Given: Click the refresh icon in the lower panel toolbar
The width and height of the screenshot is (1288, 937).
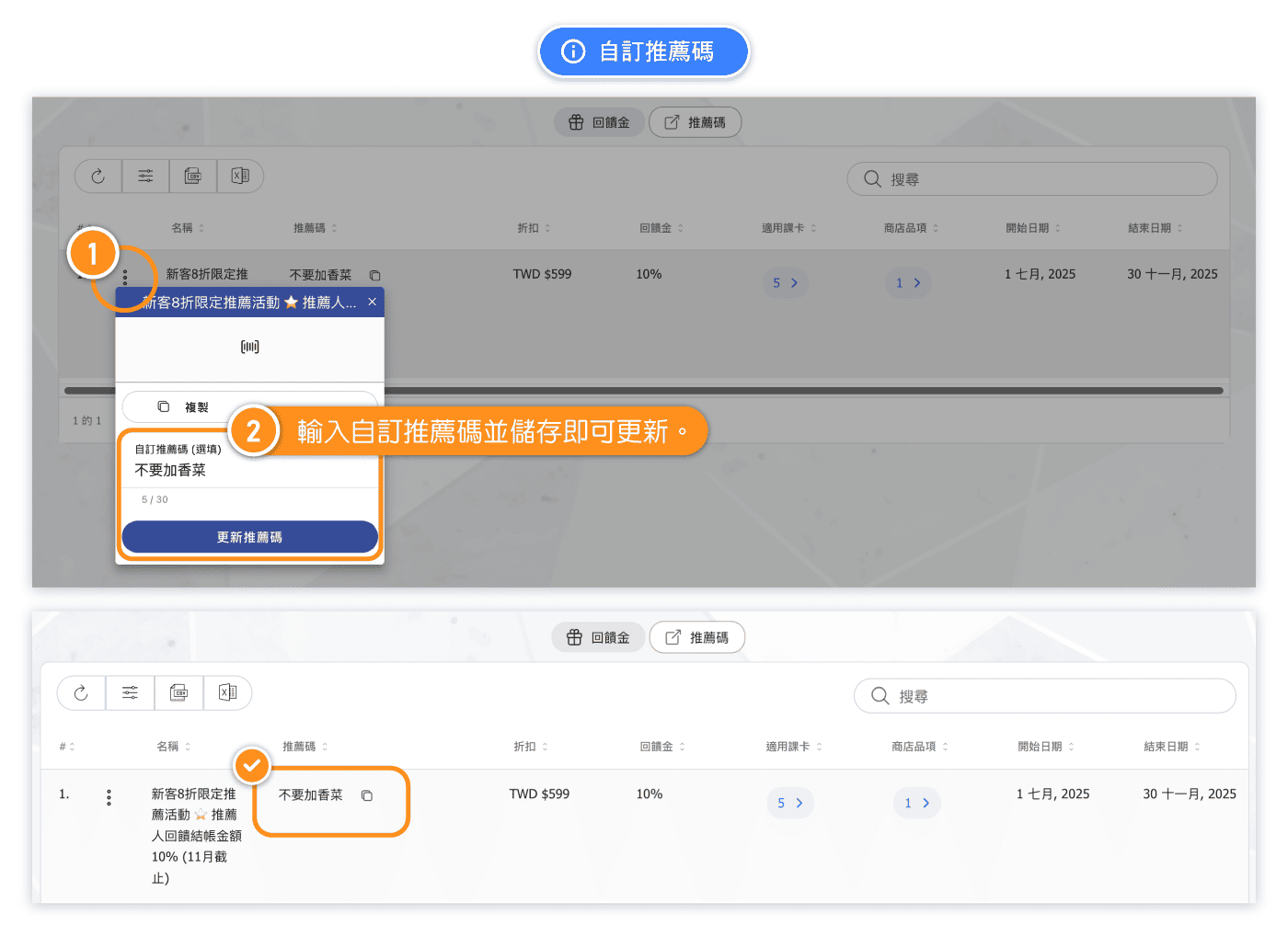Looking at the screenshot, I should pos(81,693).
